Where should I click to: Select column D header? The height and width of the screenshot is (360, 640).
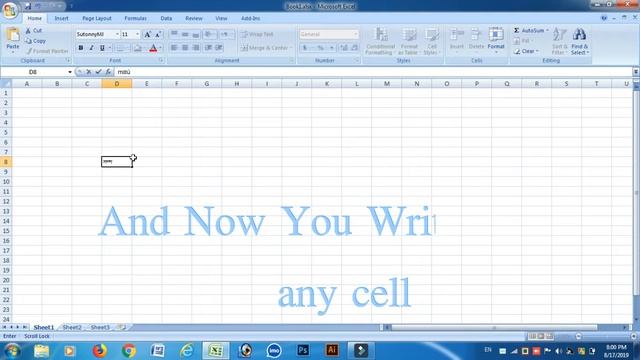pos(117,84)
